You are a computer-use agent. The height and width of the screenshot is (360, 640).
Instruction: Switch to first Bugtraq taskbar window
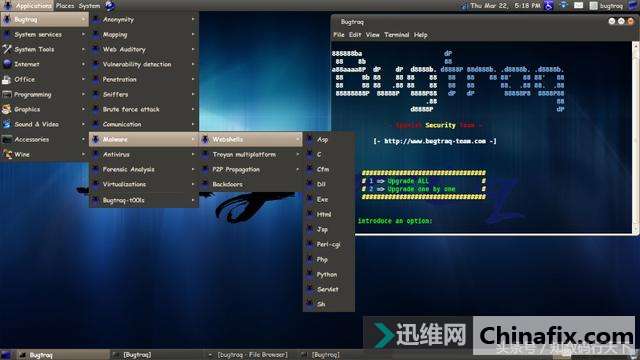pos(63,355)
